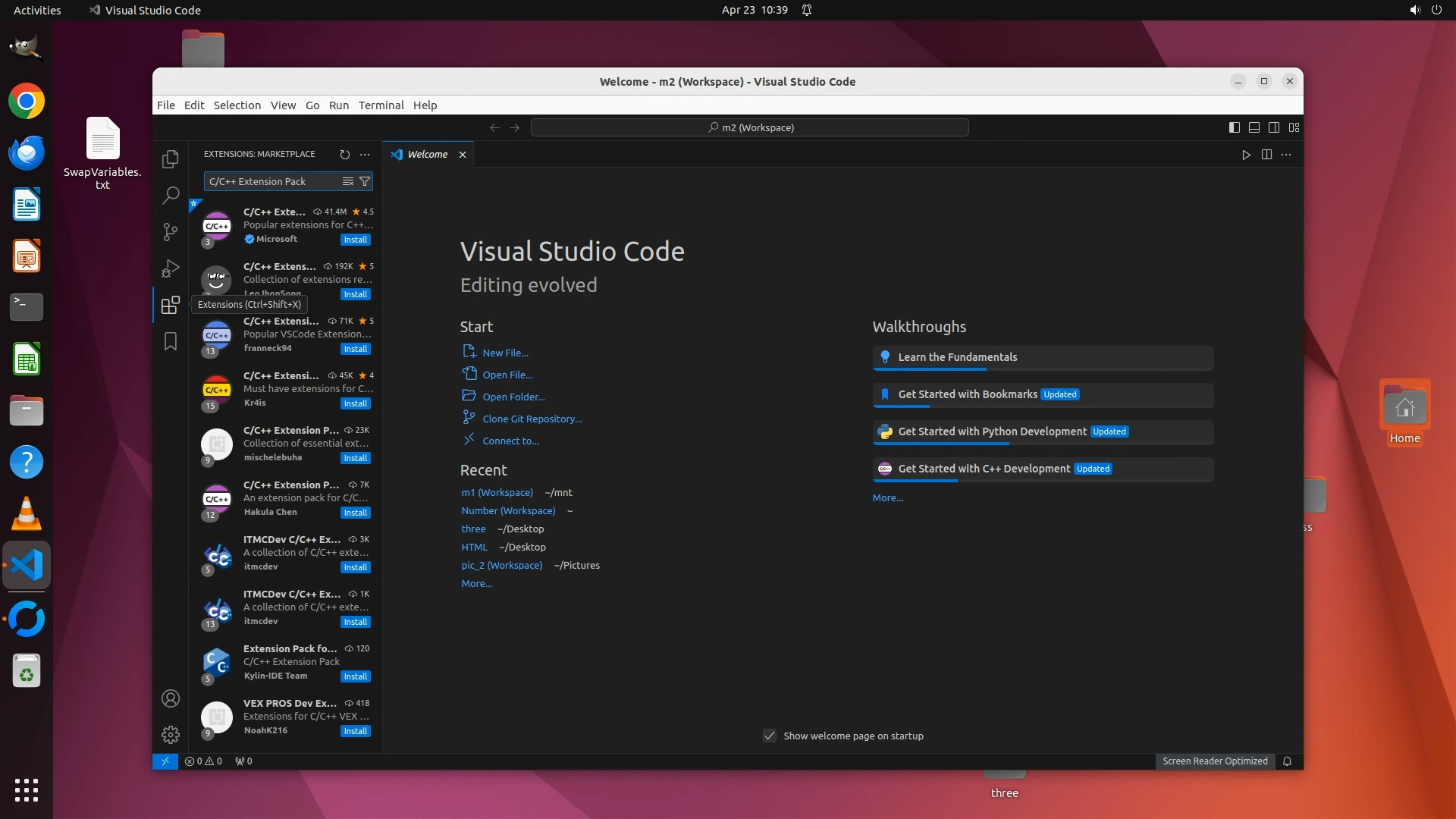
Task: Open Search in the activity bar
Action: click(x=171, y=195)
